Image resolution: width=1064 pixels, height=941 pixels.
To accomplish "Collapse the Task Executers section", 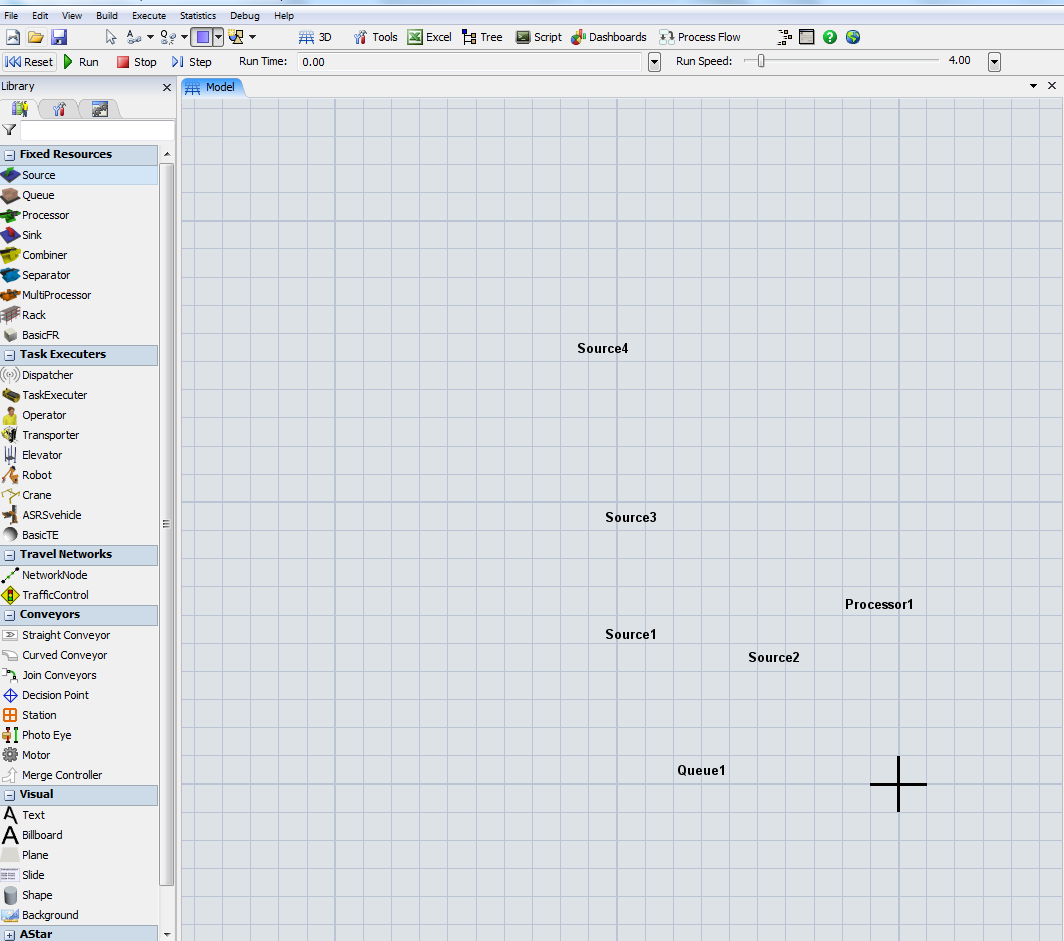I will 9,355.
